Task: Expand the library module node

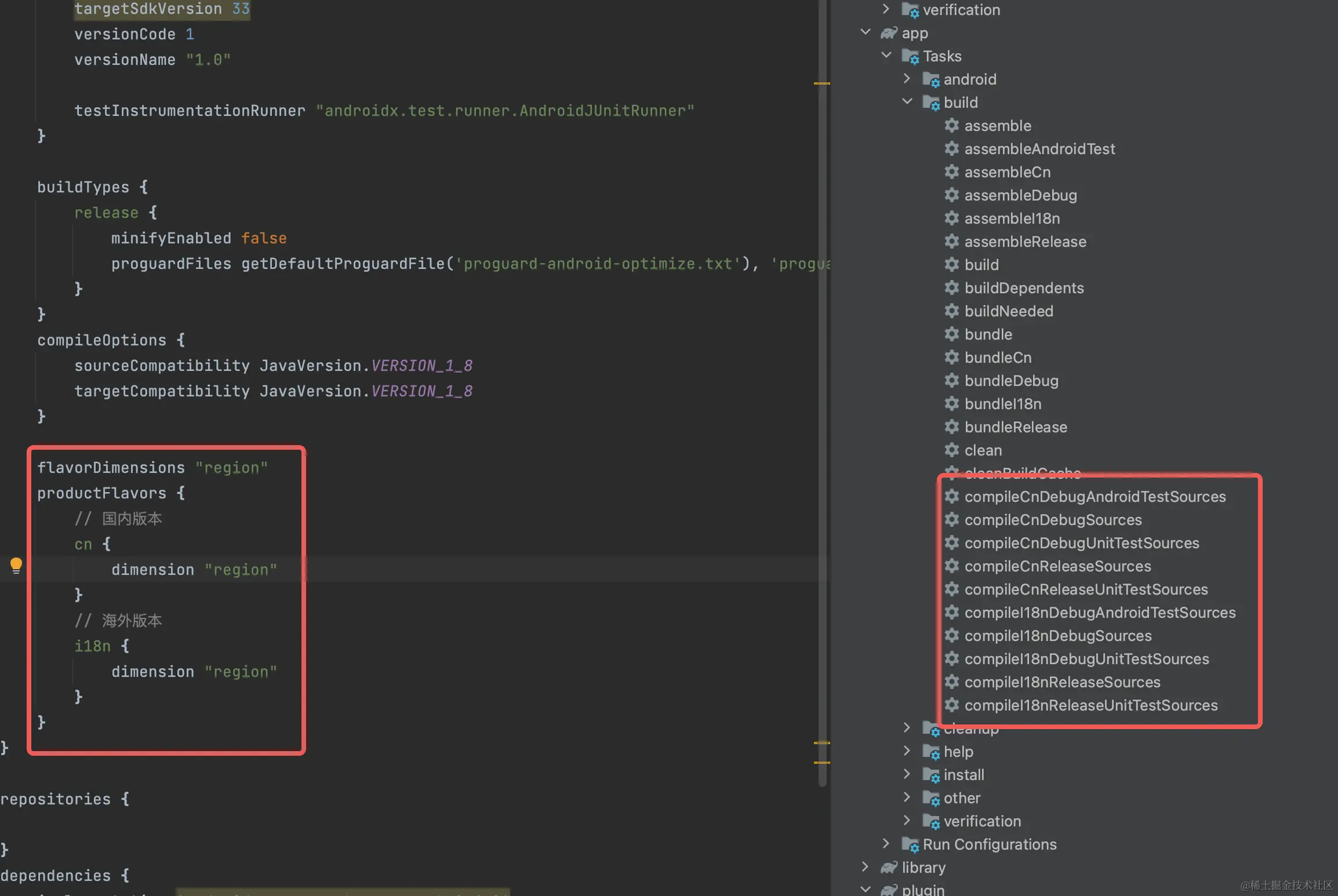Action: tap(866, 866)
